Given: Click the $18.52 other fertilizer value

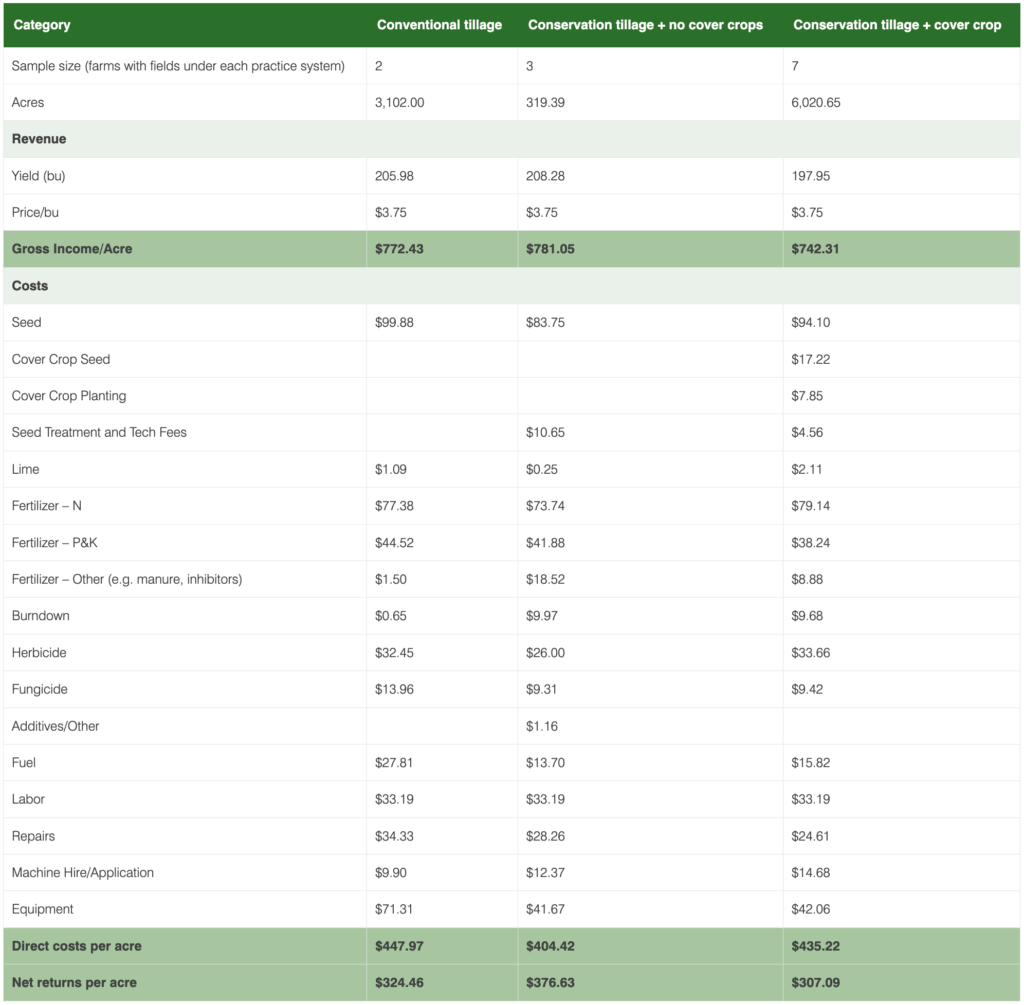Looking at the screenshot, I should point(545,579).
